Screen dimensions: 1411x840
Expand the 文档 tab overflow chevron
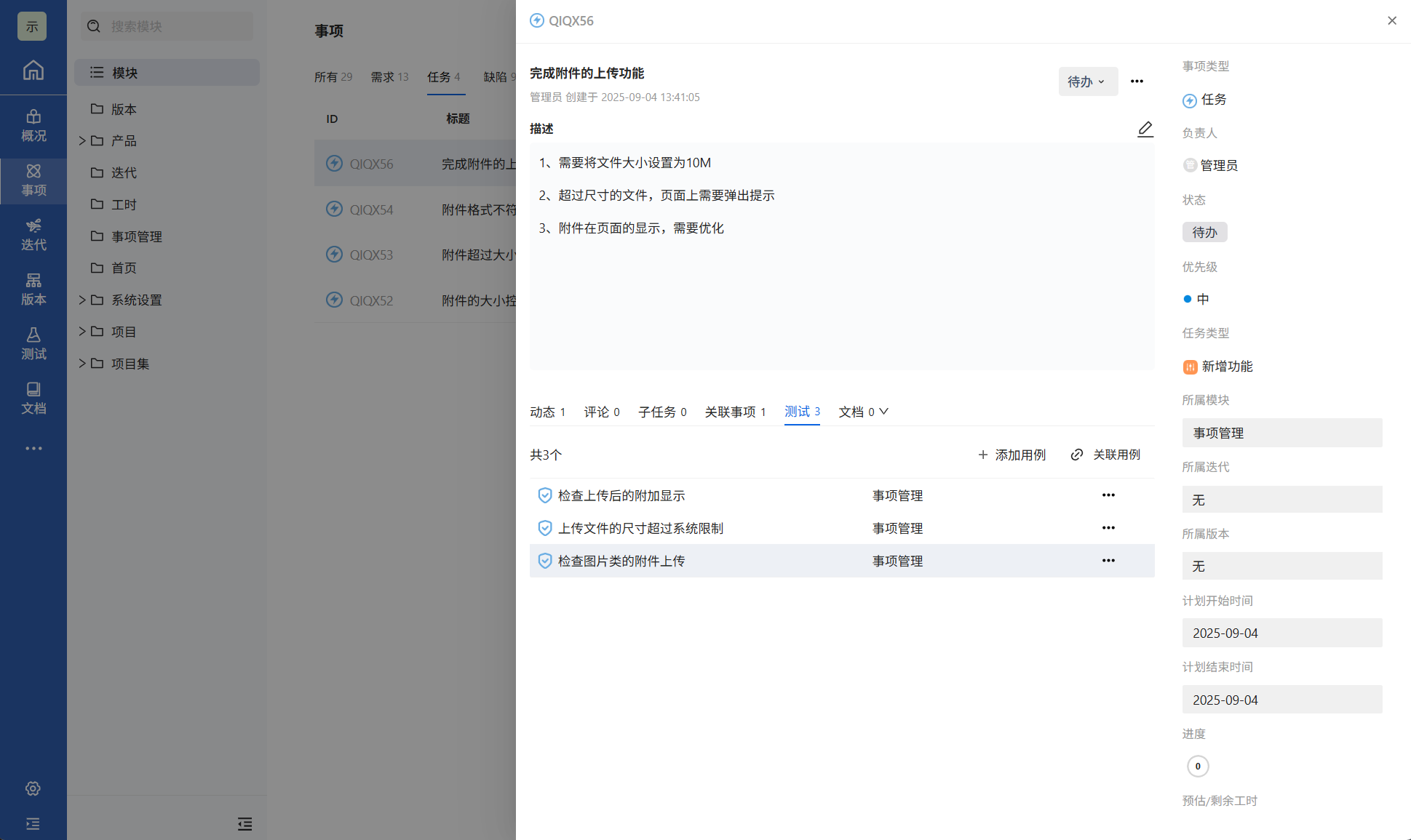coord(884,412)
